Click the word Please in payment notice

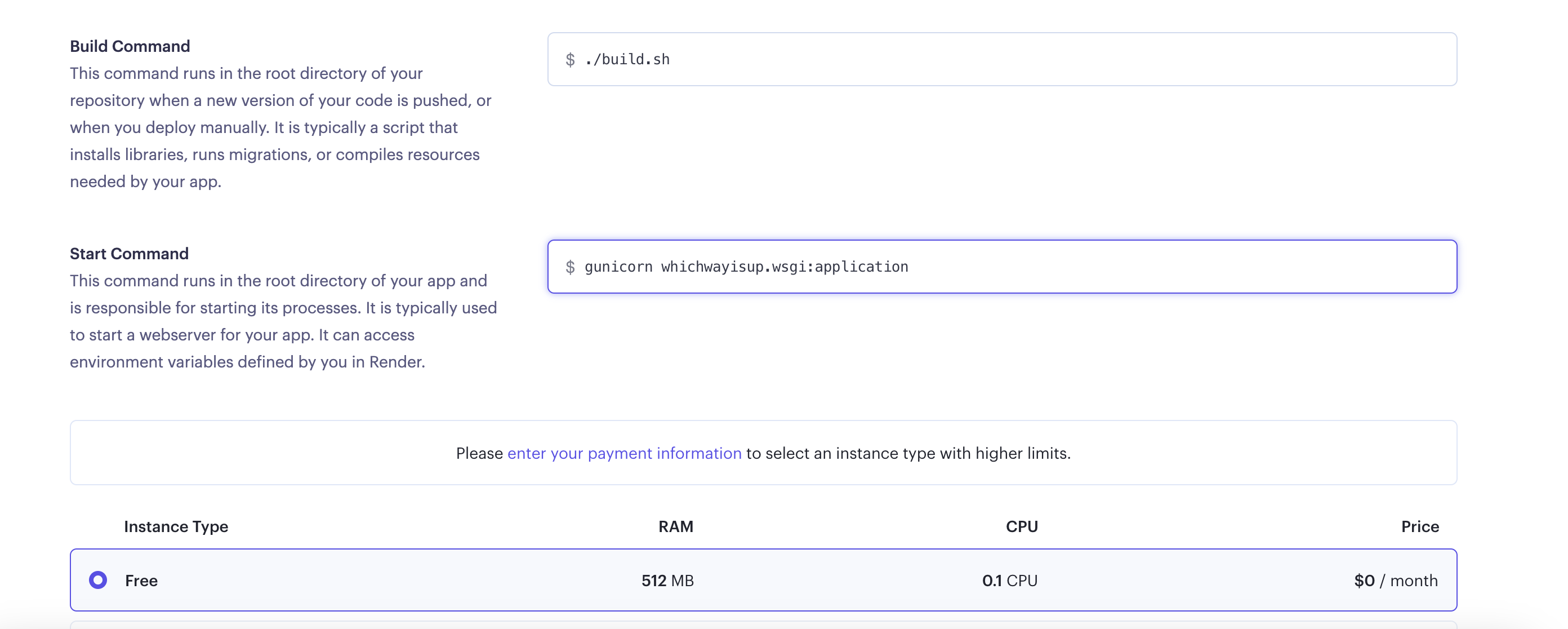(479, 453)
